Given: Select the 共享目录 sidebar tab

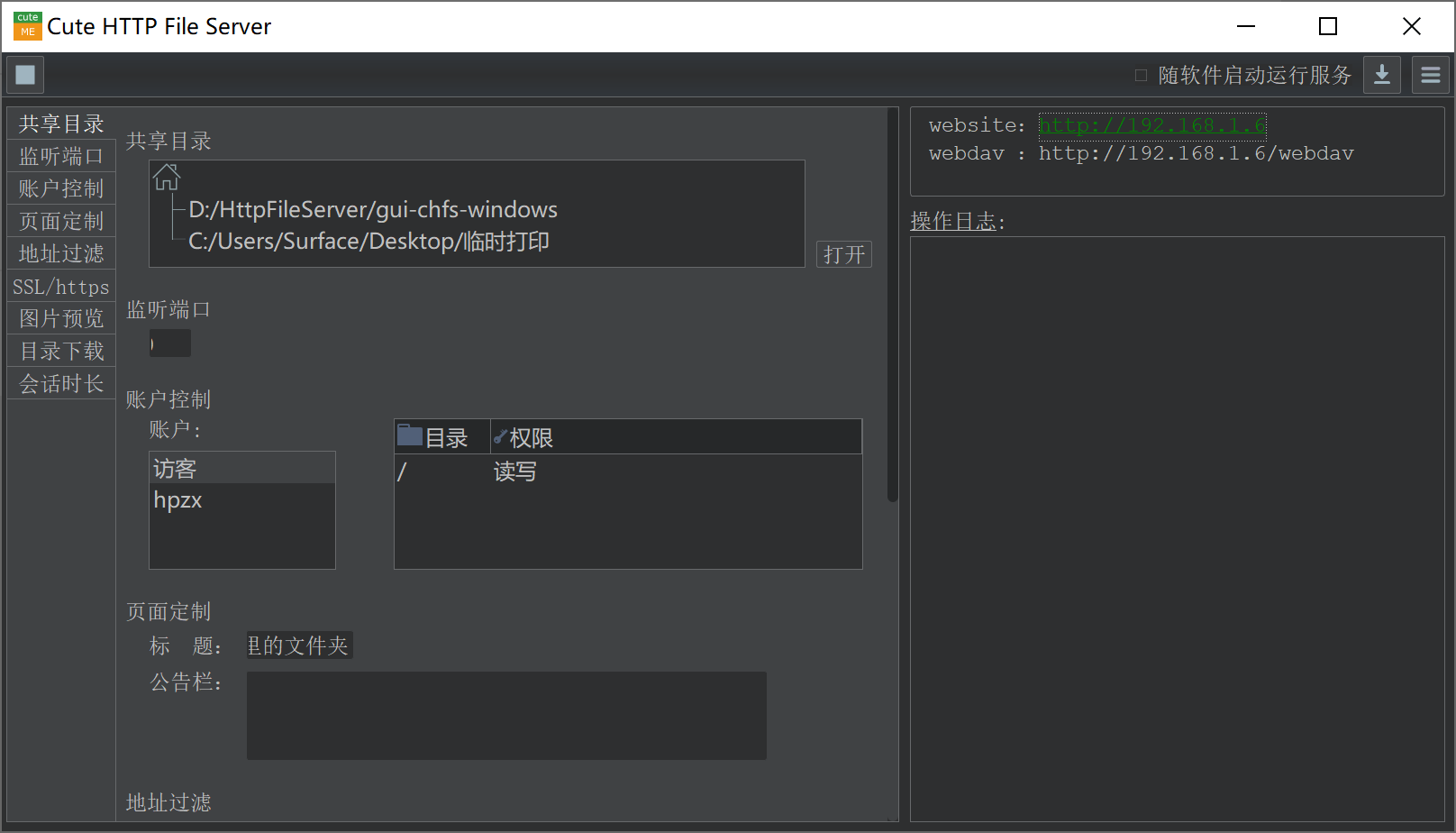Looking at the screenshot, I should [x=61, y=124].
